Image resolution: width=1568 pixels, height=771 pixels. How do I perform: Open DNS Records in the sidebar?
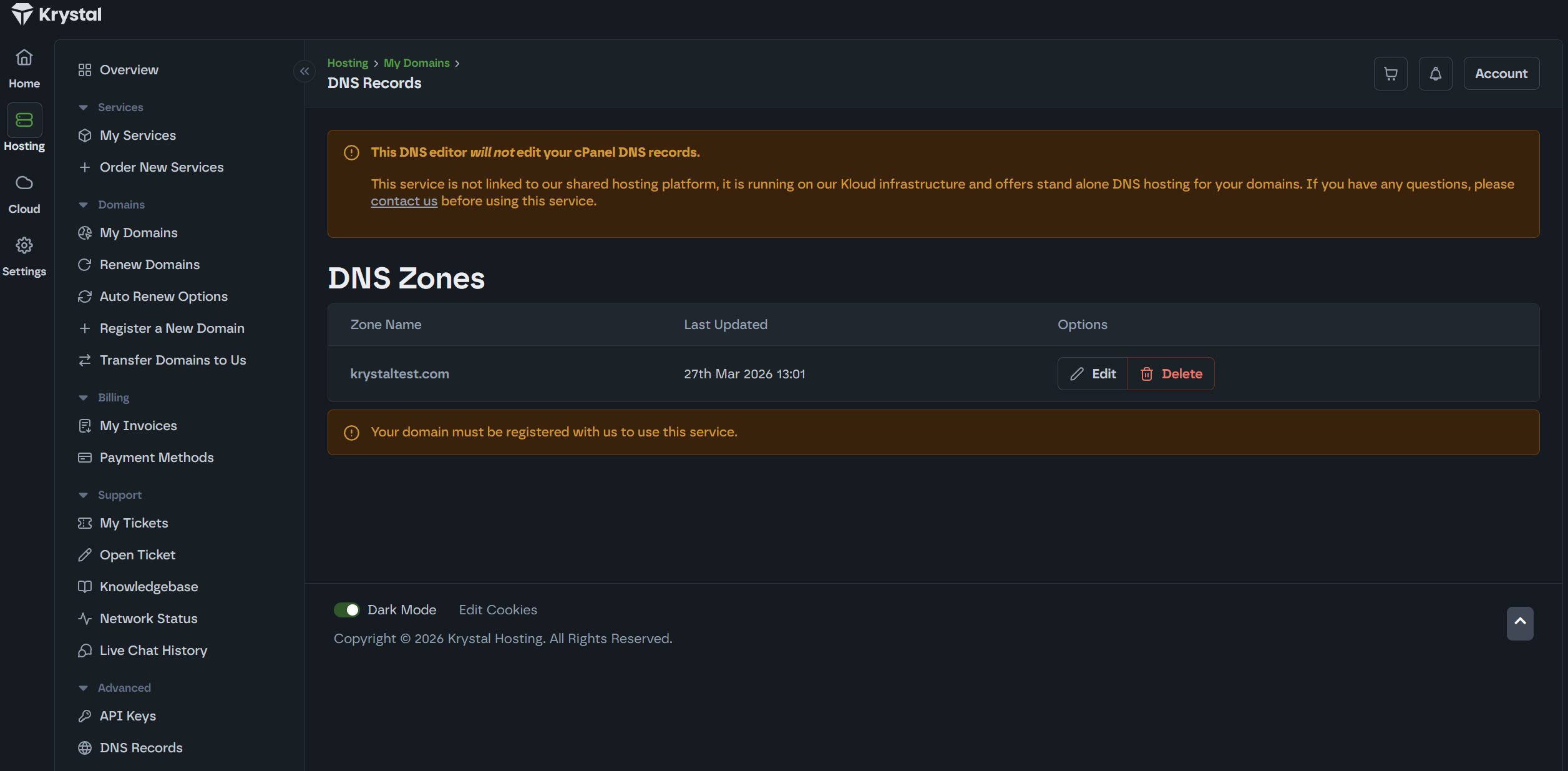(141, 748)
